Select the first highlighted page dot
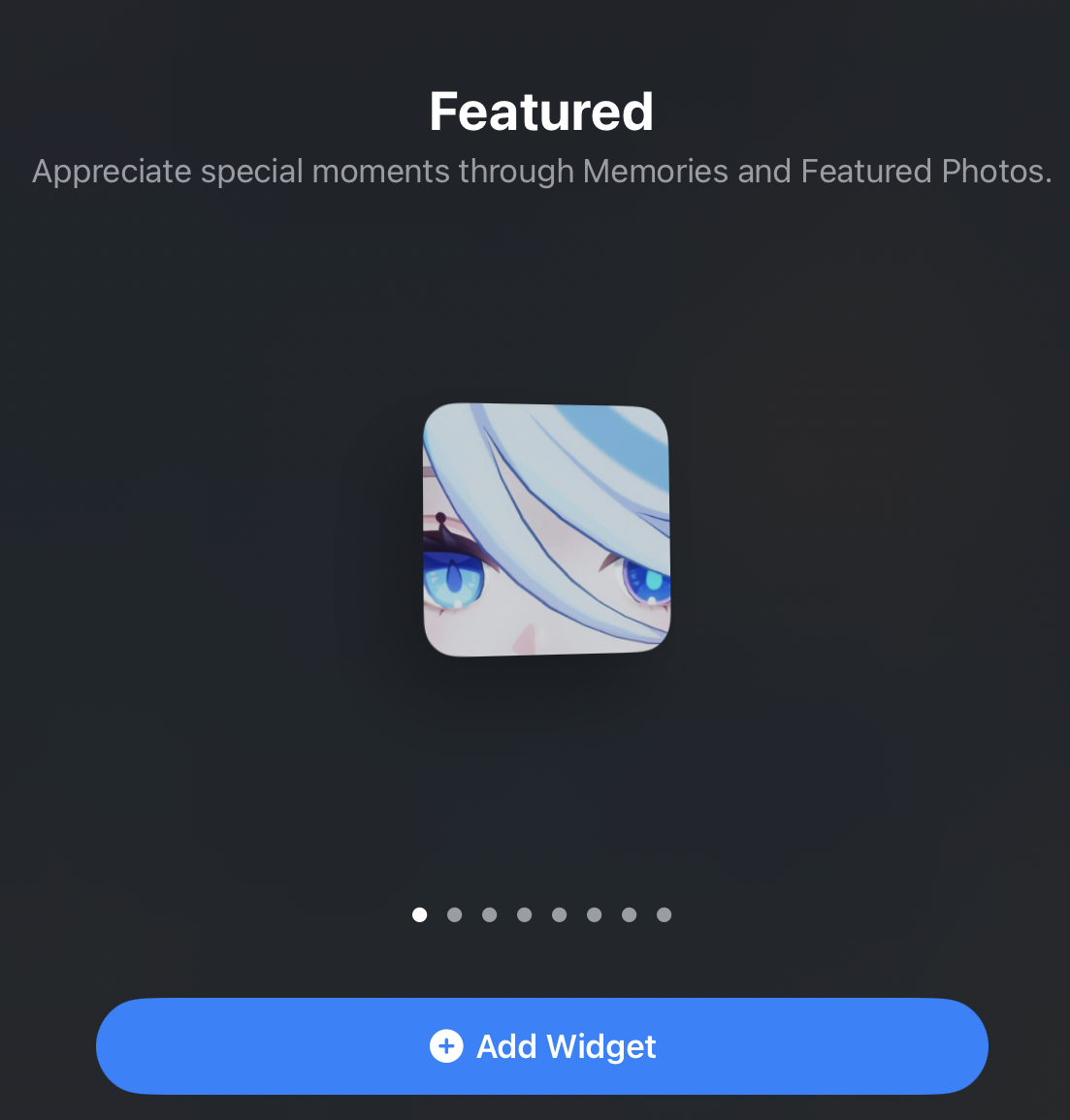This screenshot has height=1120, width=1070. click(420, 915)
